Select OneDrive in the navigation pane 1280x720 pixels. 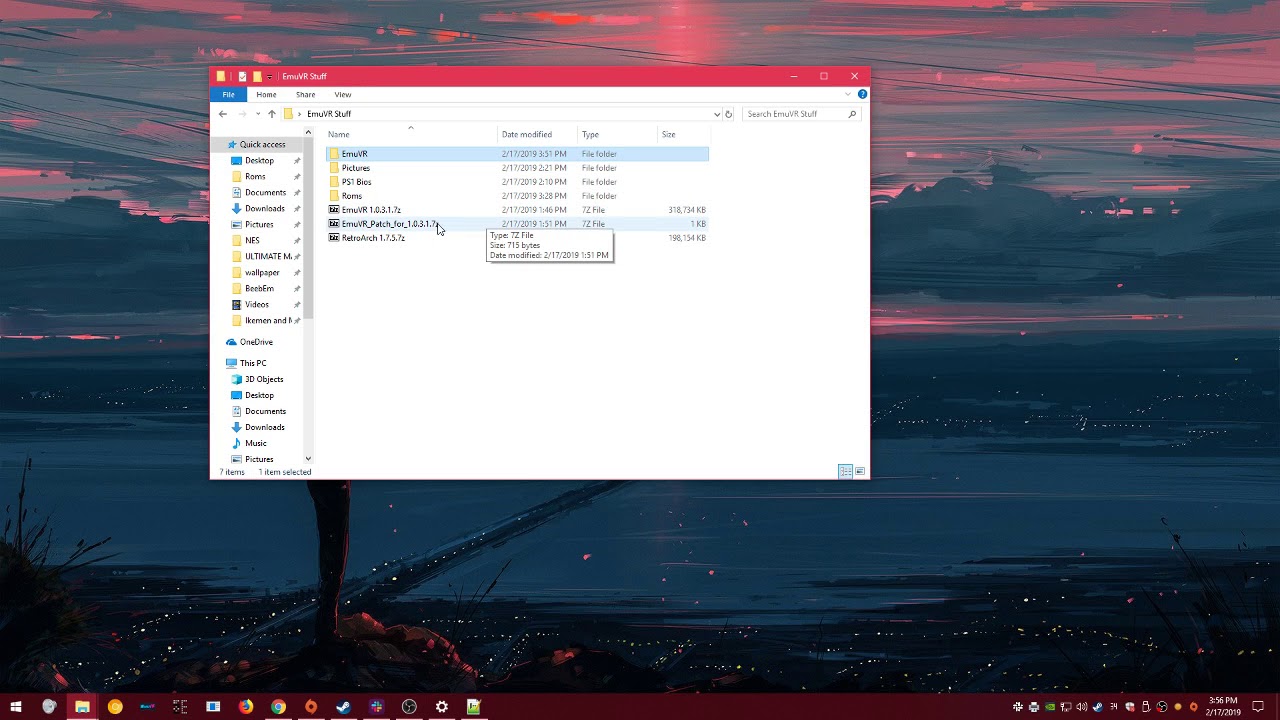256,342
